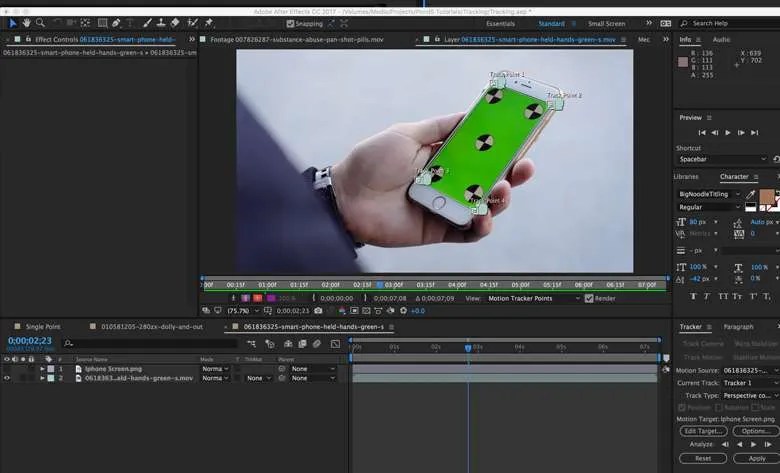Select the Clone Stamp tool
The height and width of the screenshot is (473, 780).
(x=160, y=22)
